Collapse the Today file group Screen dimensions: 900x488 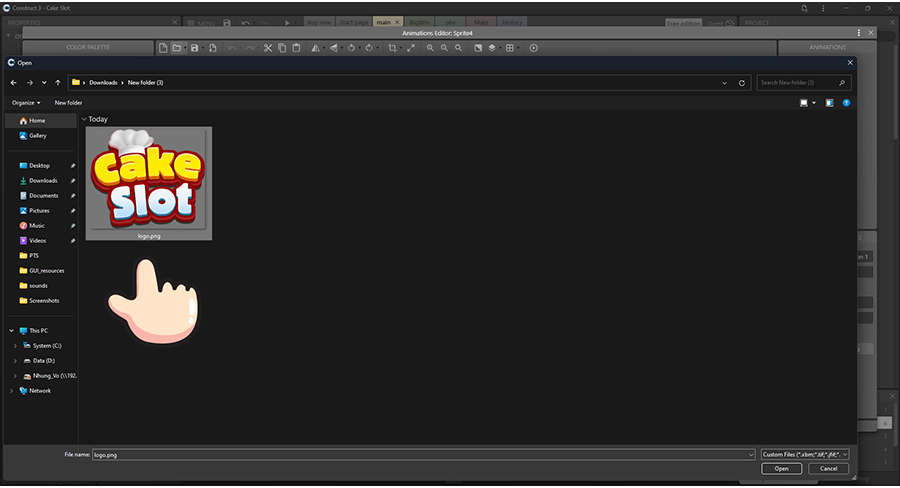(84, 119)
